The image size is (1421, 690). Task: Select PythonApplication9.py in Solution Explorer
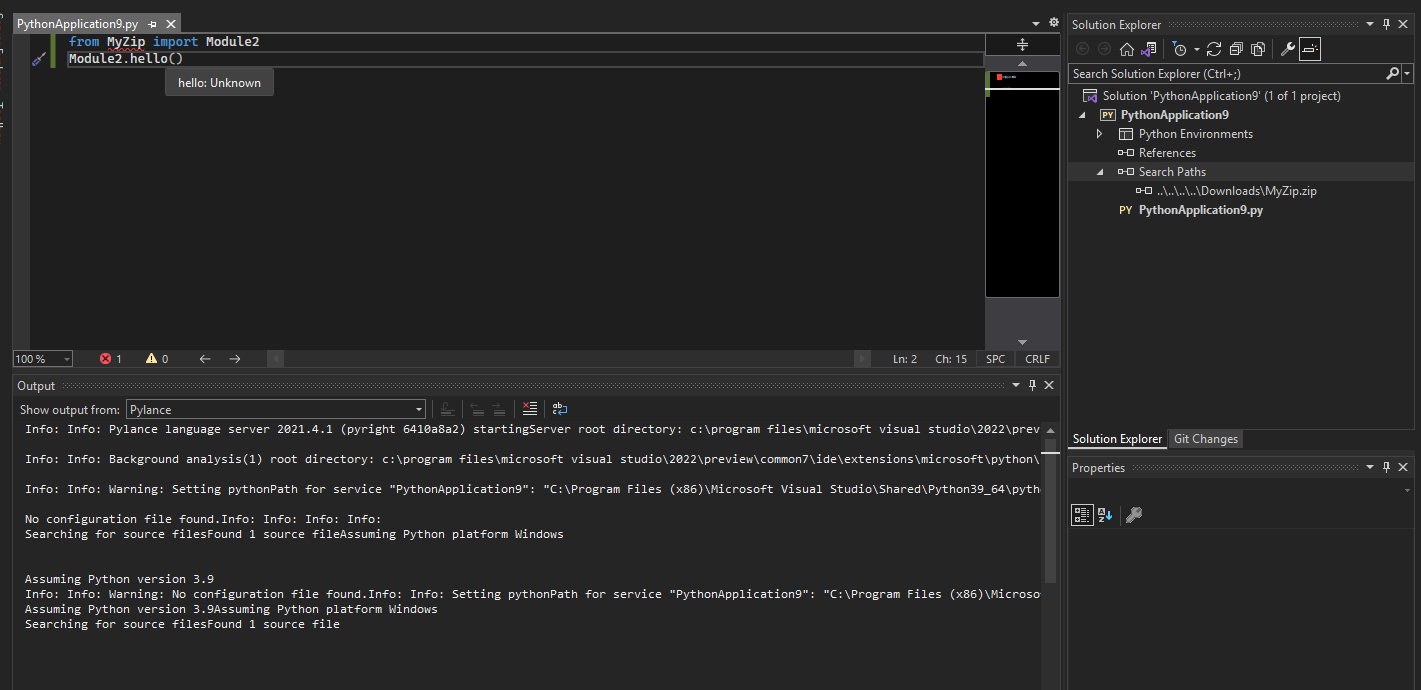click(1200, 210)
